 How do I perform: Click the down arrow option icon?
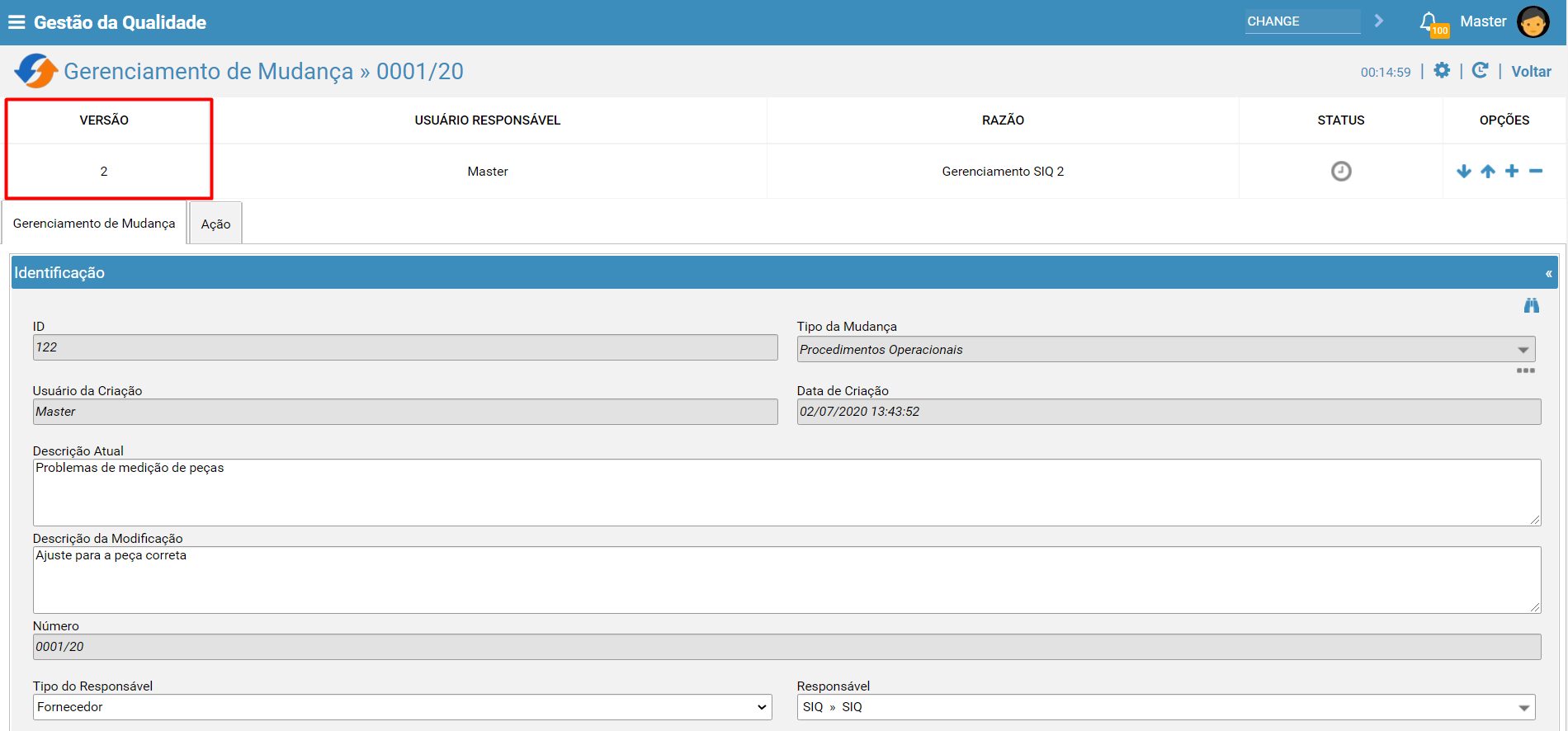[1464, 171]
